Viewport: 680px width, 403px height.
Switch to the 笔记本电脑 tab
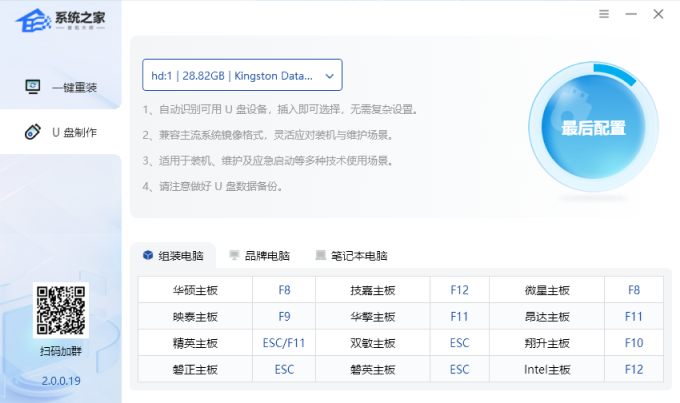coord(351,256)
